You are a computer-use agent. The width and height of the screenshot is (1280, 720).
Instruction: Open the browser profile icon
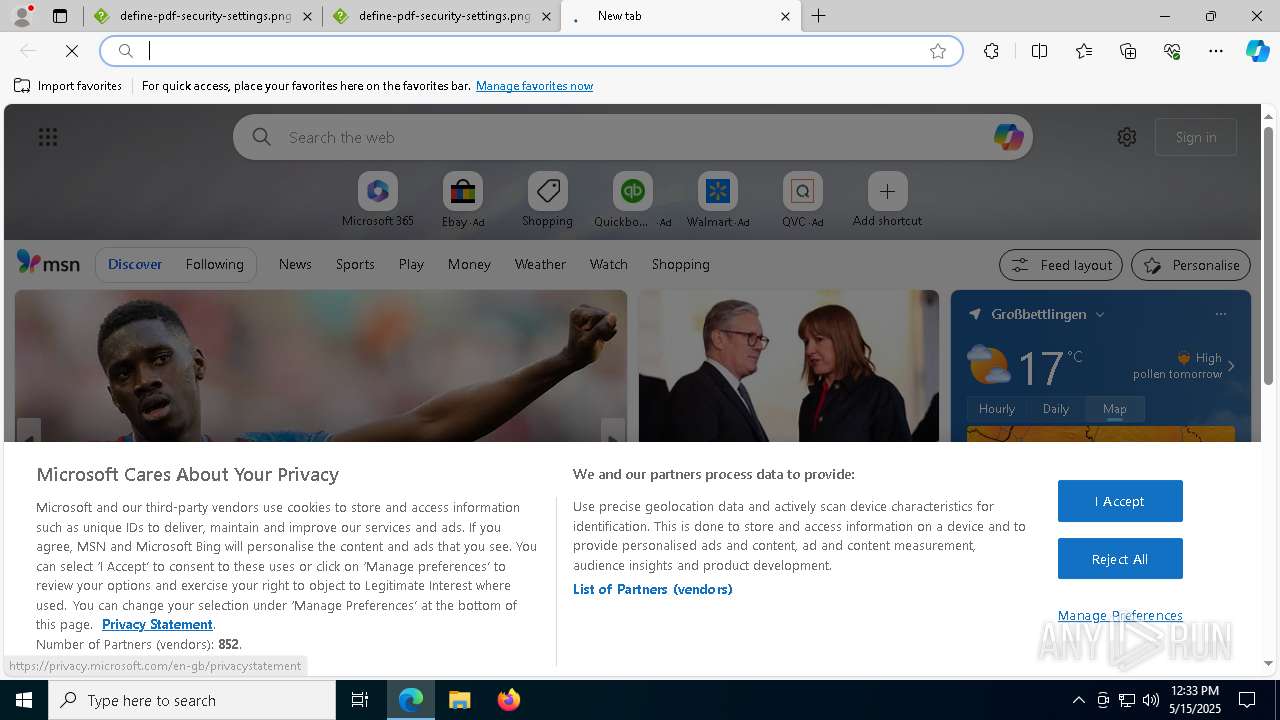coord(21,16)
